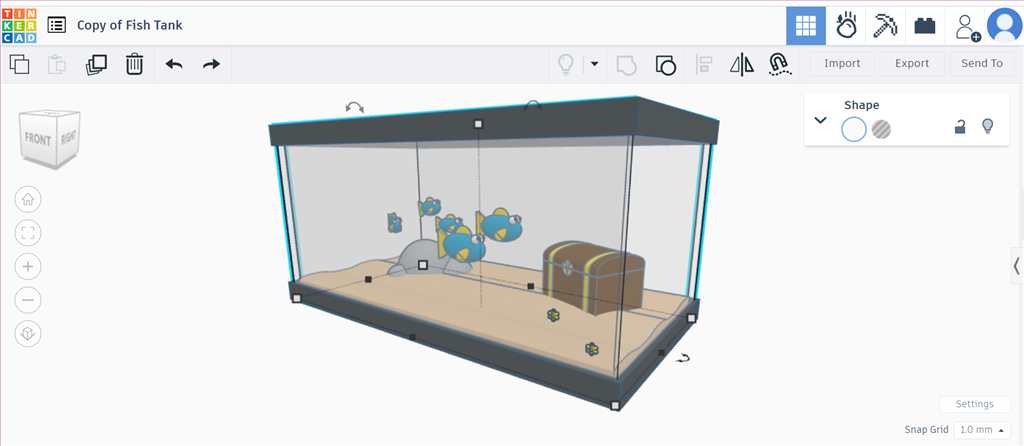Click the RIGHT face of view cube
The width and height of the screenshot is (1024, 446).
pos(69,138)
